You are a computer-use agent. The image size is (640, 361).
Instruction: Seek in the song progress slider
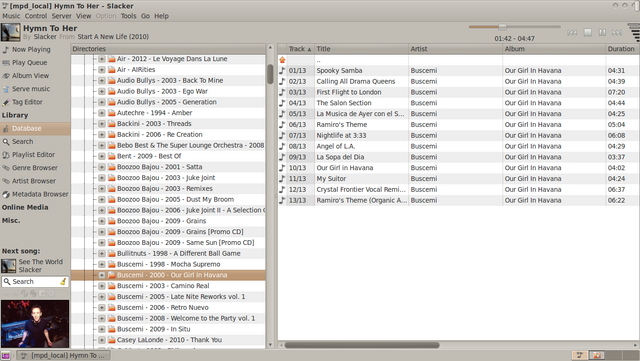pos(515,27)
